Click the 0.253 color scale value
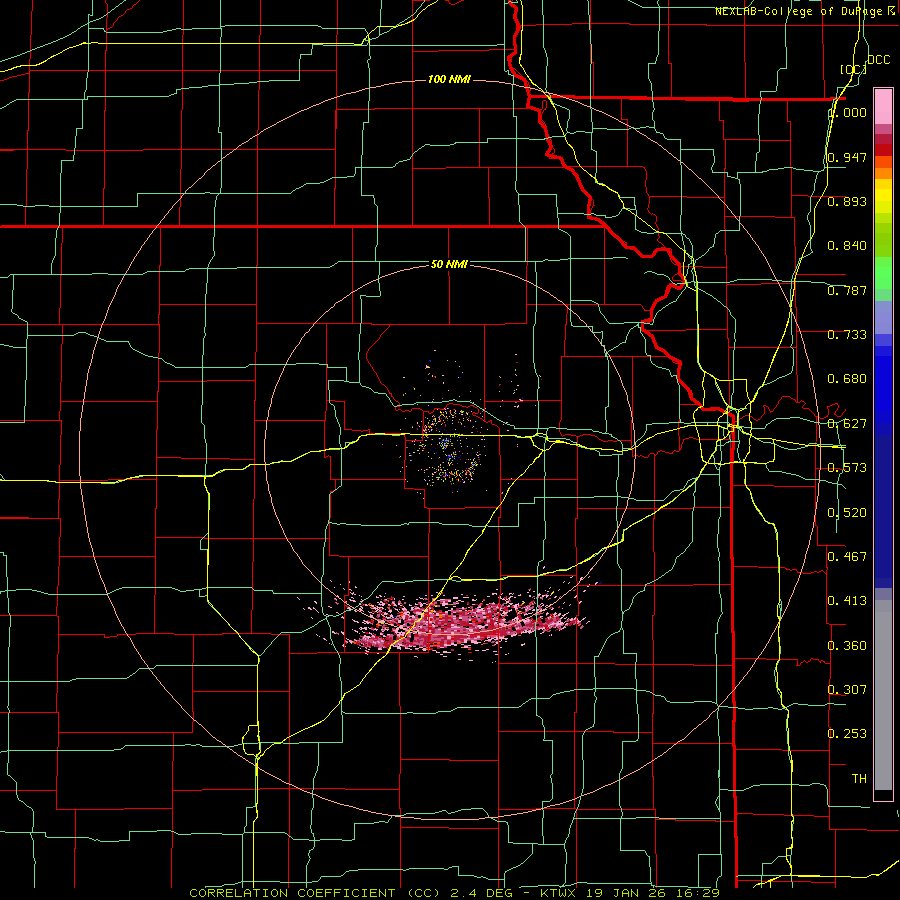 (847, 734)
